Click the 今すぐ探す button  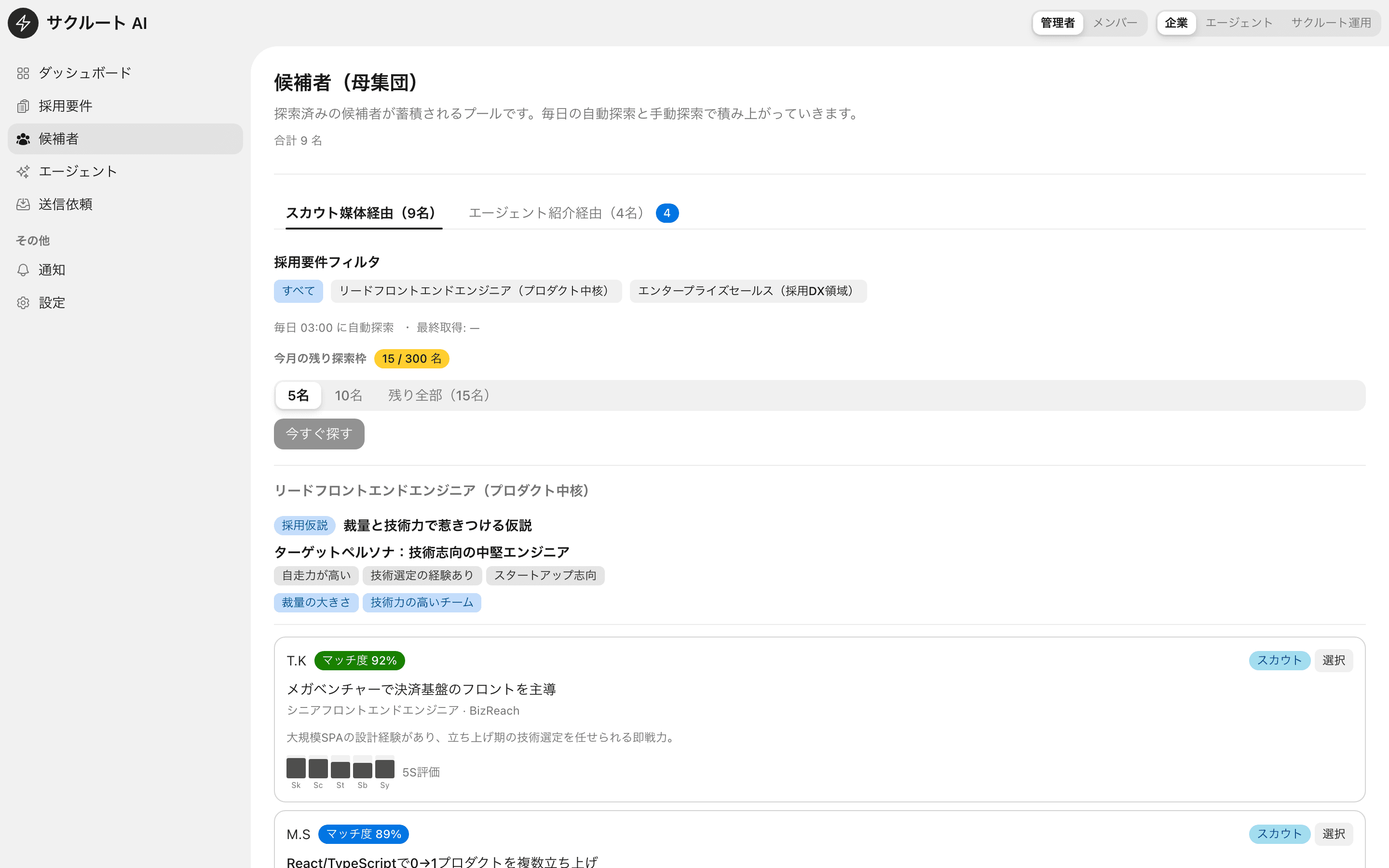pyautogui.click(x=319, y=434)
